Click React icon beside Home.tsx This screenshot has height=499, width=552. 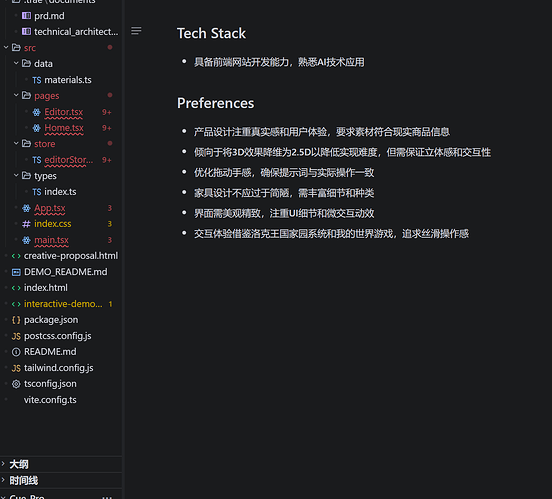tap(37, 128)
